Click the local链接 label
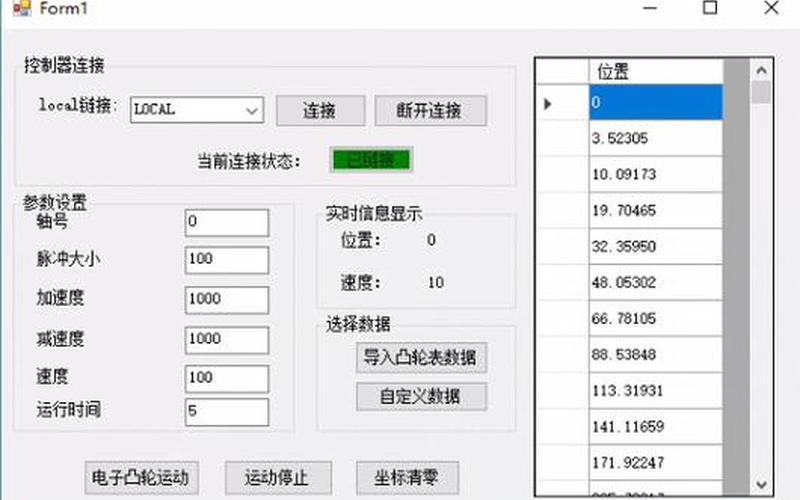The image size is (800, 500). pos(79,105)
